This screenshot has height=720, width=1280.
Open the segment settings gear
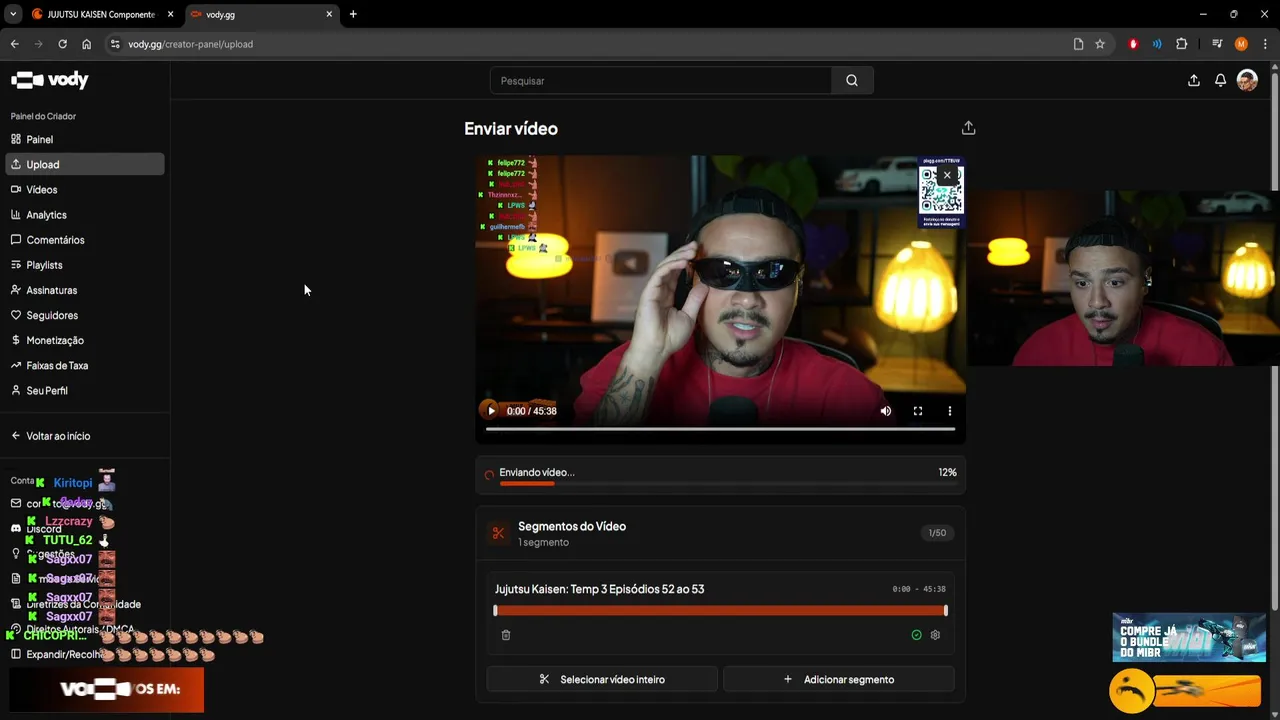tap(935, 635)
